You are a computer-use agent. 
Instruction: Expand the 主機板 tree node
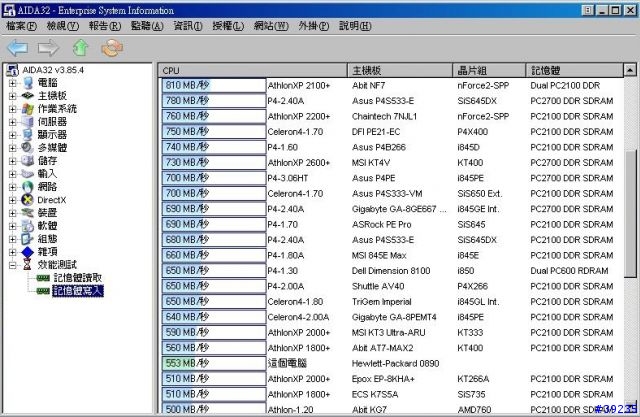tap(12, 96)
